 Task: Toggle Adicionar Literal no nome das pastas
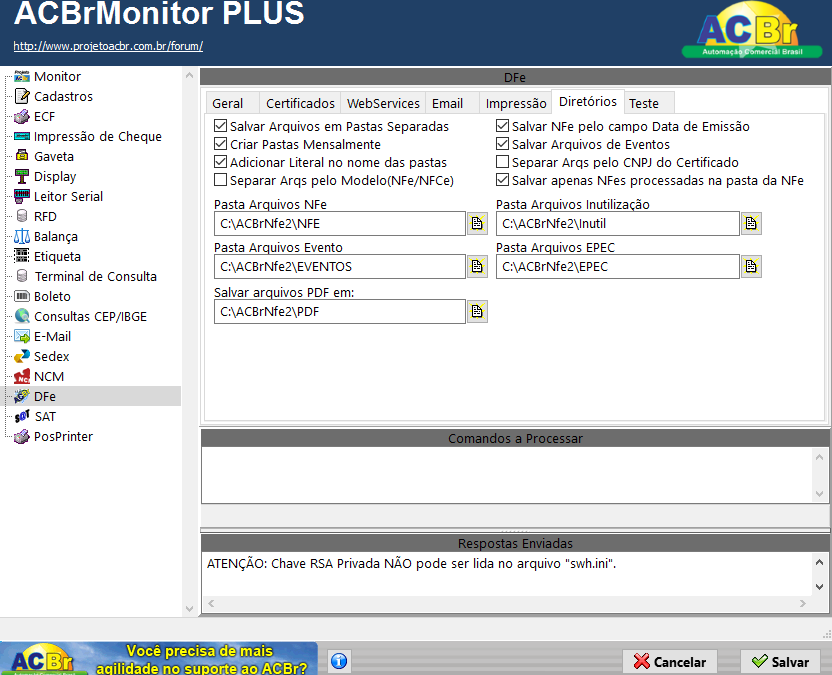coord(220,162)
